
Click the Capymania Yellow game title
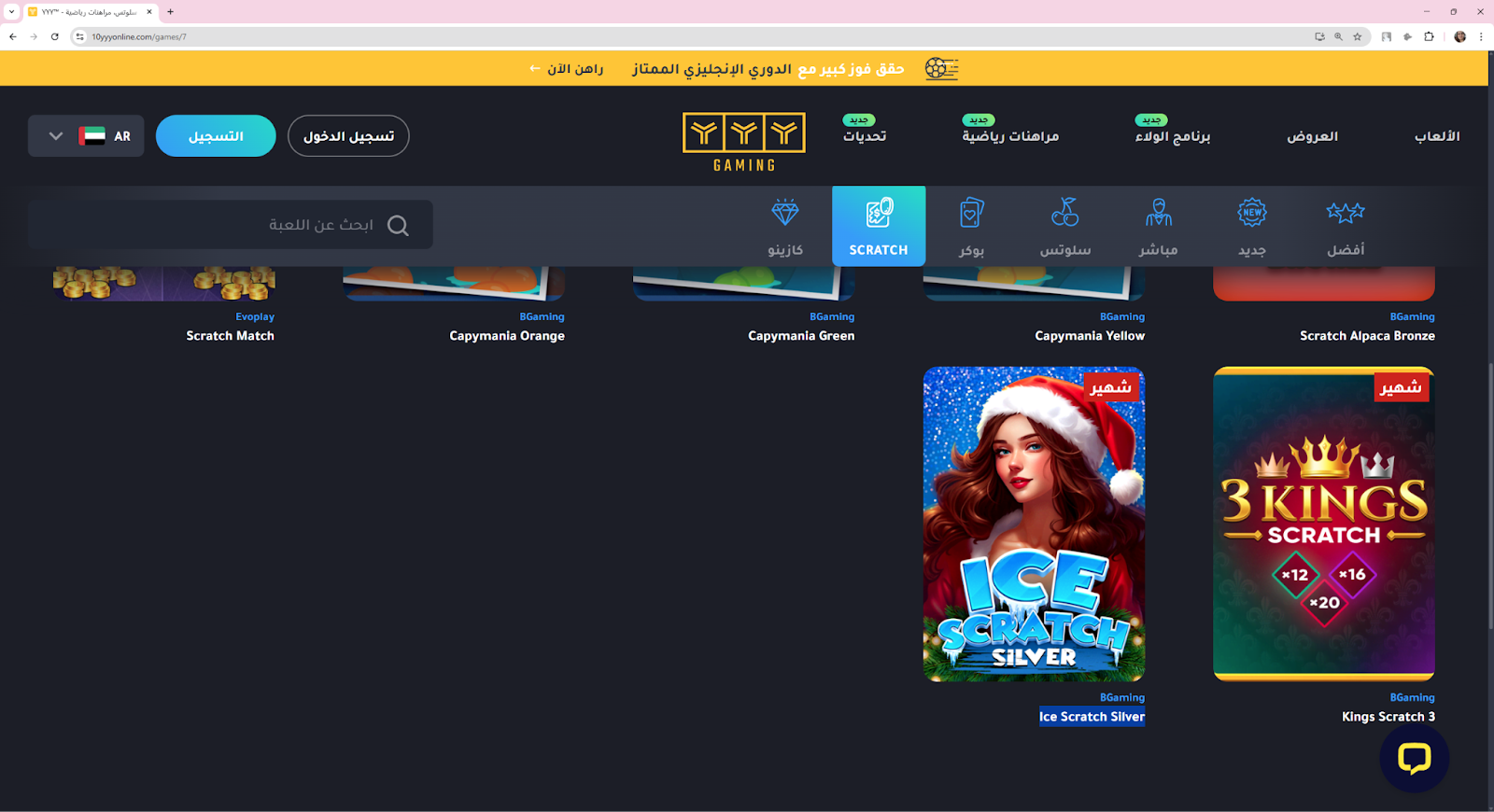pyautogui.click(x=1090, y=336)
